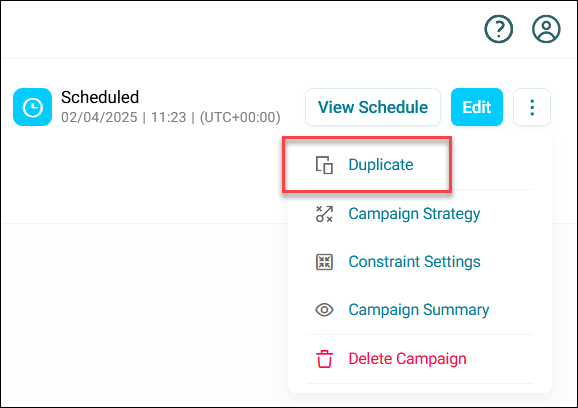The height and width of the screenshot is (408, 578).
Task: Click the View Schedule button
Action: [x=373, y=107]
